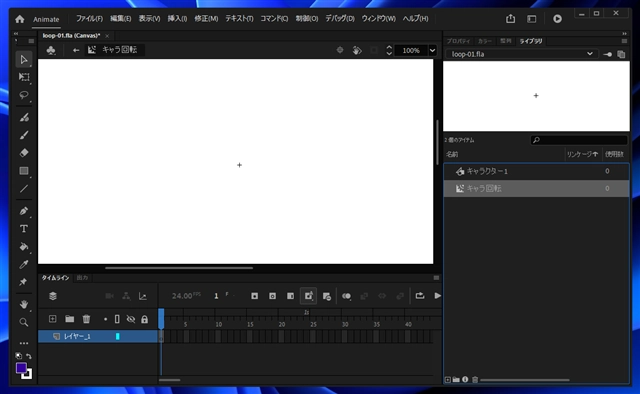Open the layer view options icon
Screen dimensions: 640x394
click(53, 296)
